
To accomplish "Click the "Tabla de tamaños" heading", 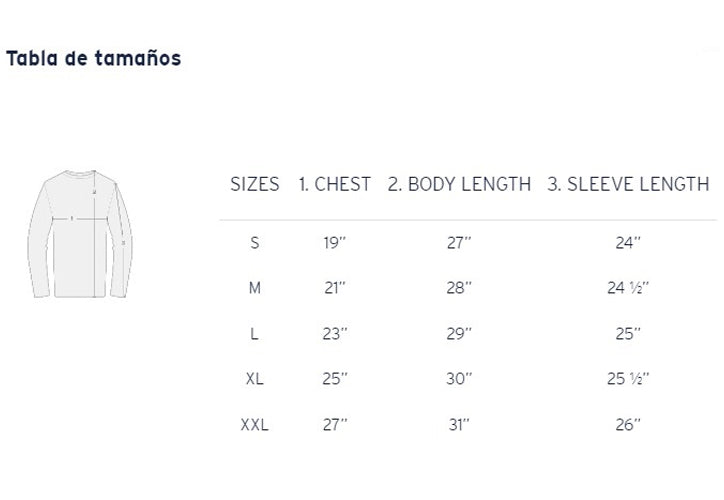I will 94,58.
